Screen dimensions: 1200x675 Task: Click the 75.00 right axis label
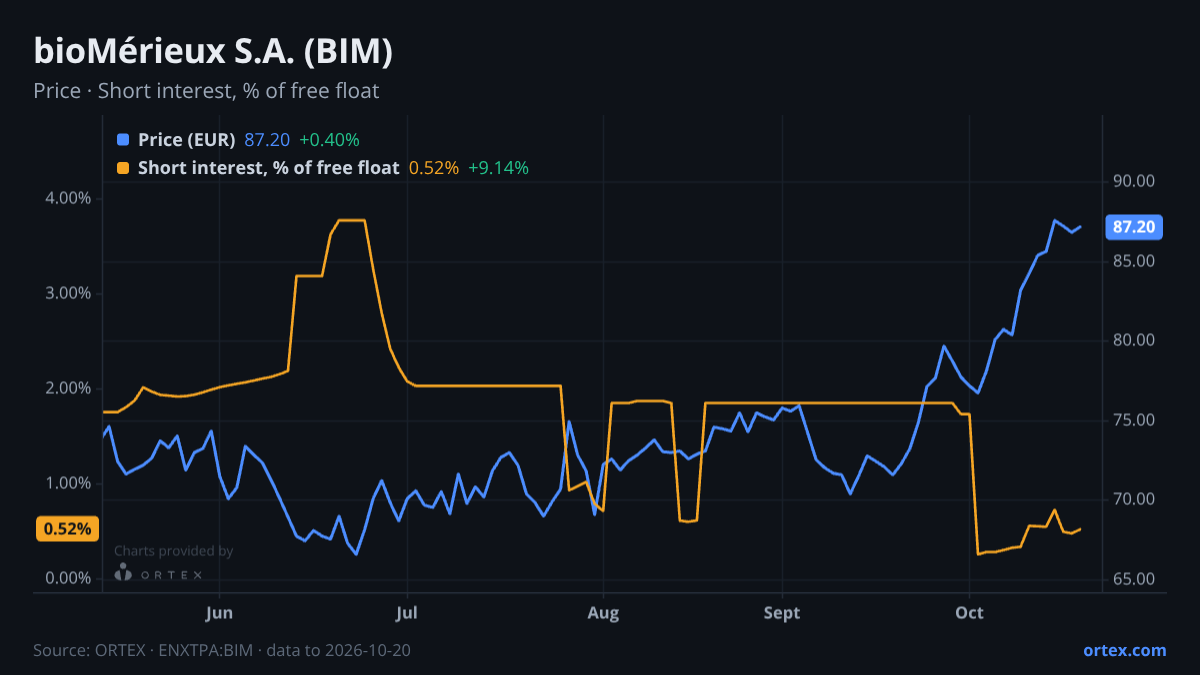[1134, 420]
